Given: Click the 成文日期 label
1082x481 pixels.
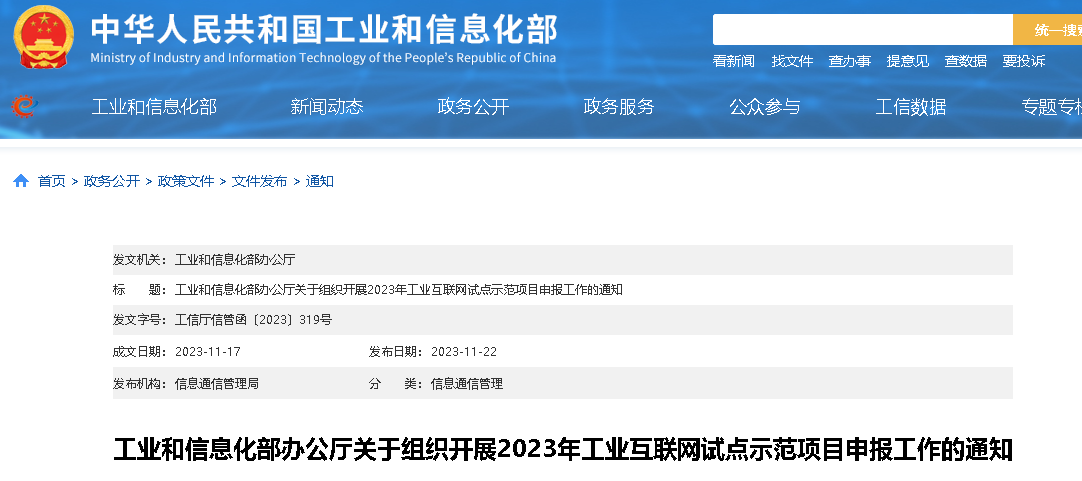Looking at the screenshot, I should (x=140, y=352).
